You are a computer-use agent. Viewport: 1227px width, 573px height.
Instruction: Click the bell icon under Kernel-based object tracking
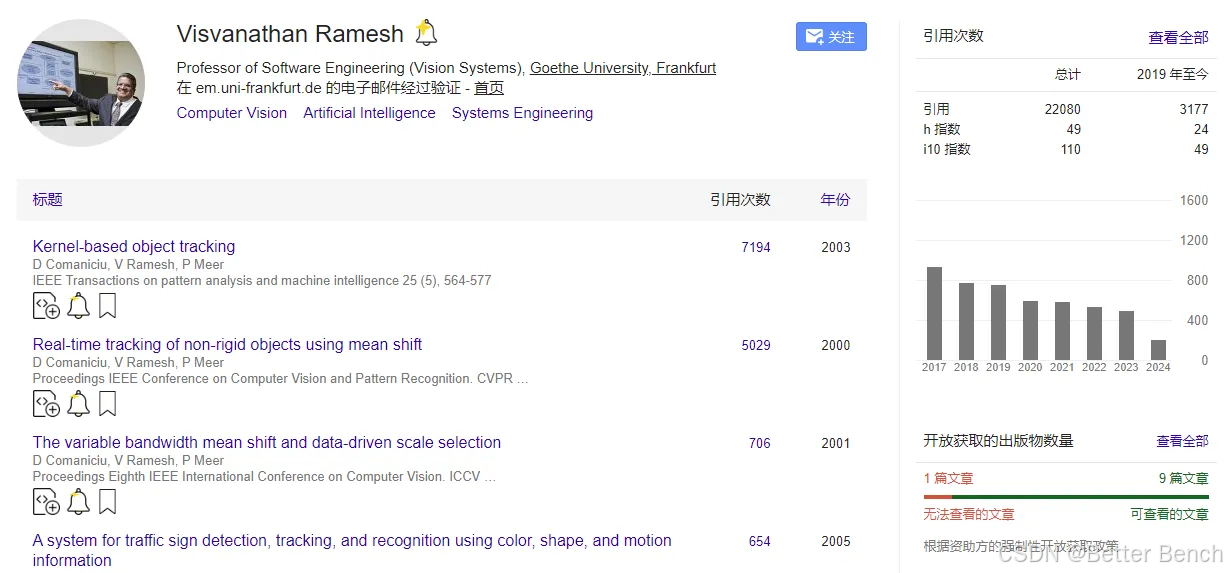click(x=78, y=306)
